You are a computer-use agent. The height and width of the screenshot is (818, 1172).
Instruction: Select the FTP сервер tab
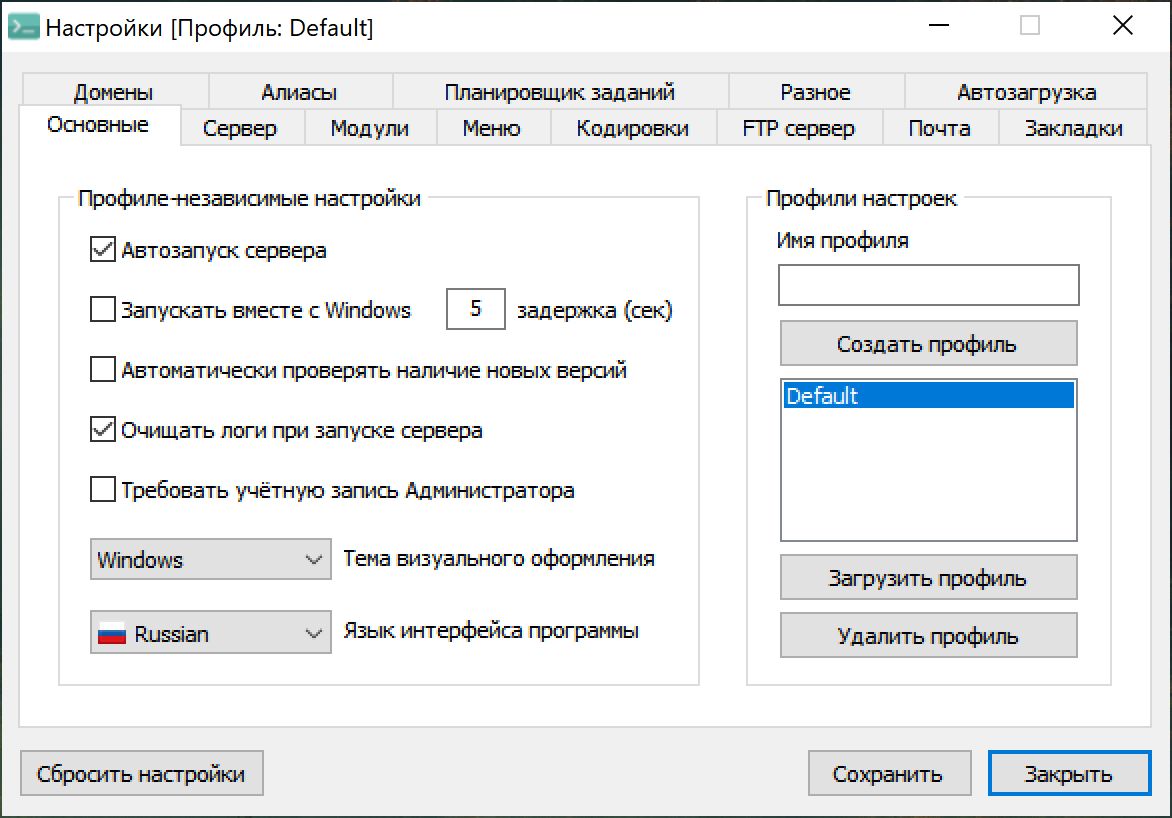pos(798,128)
